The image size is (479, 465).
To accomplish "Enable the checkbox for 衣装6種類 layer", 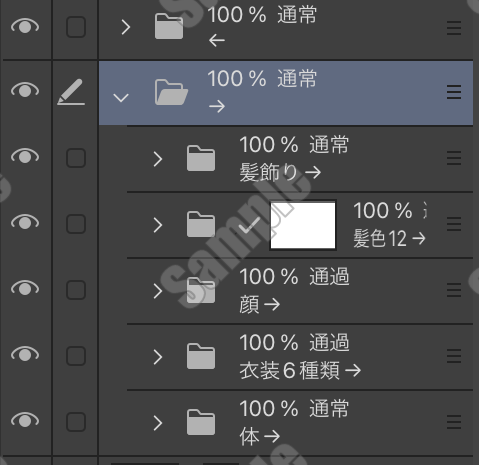I will point(76,356).
